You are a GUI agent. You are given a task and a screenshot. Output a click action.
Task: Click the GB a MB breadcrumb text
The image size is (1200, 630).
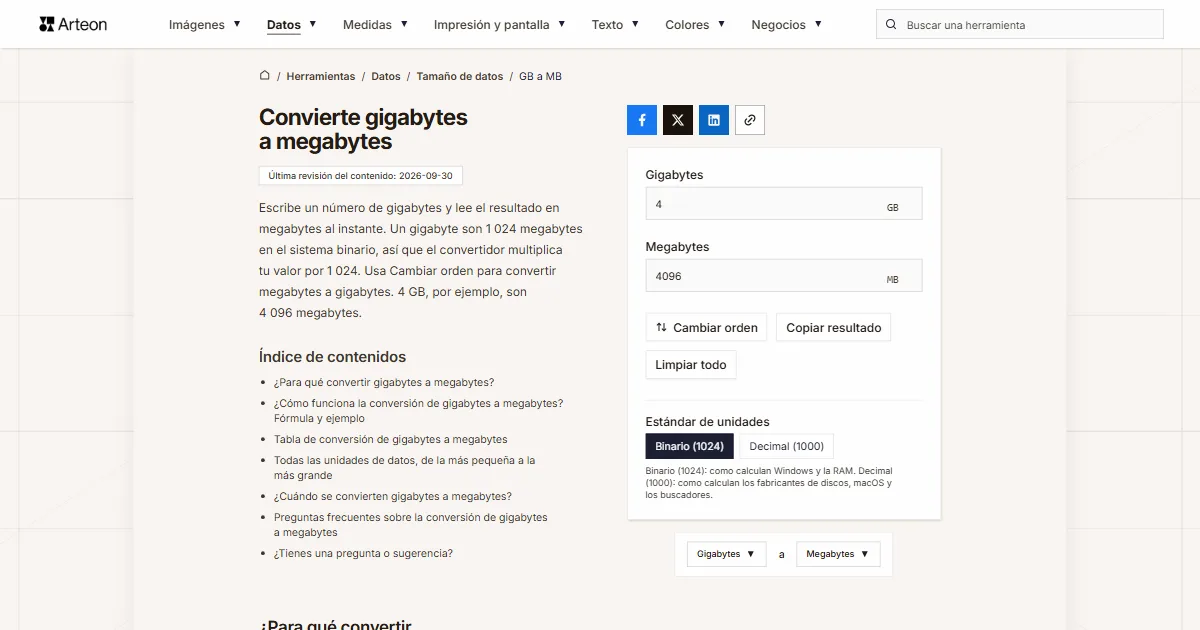tap(540, 76)
